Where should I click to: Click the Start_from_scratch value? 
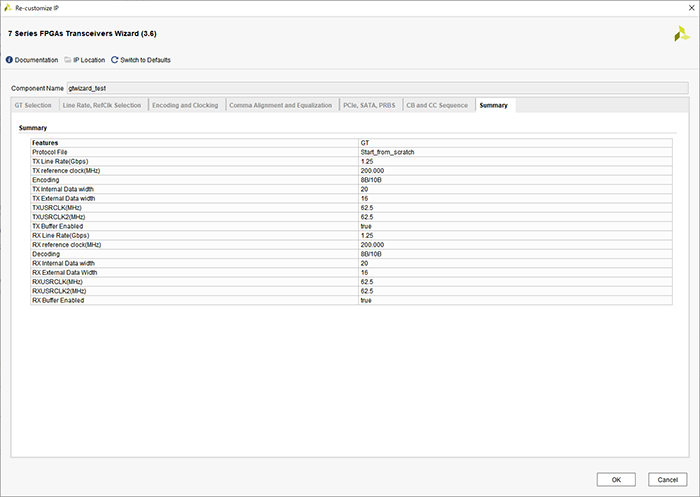388,152
